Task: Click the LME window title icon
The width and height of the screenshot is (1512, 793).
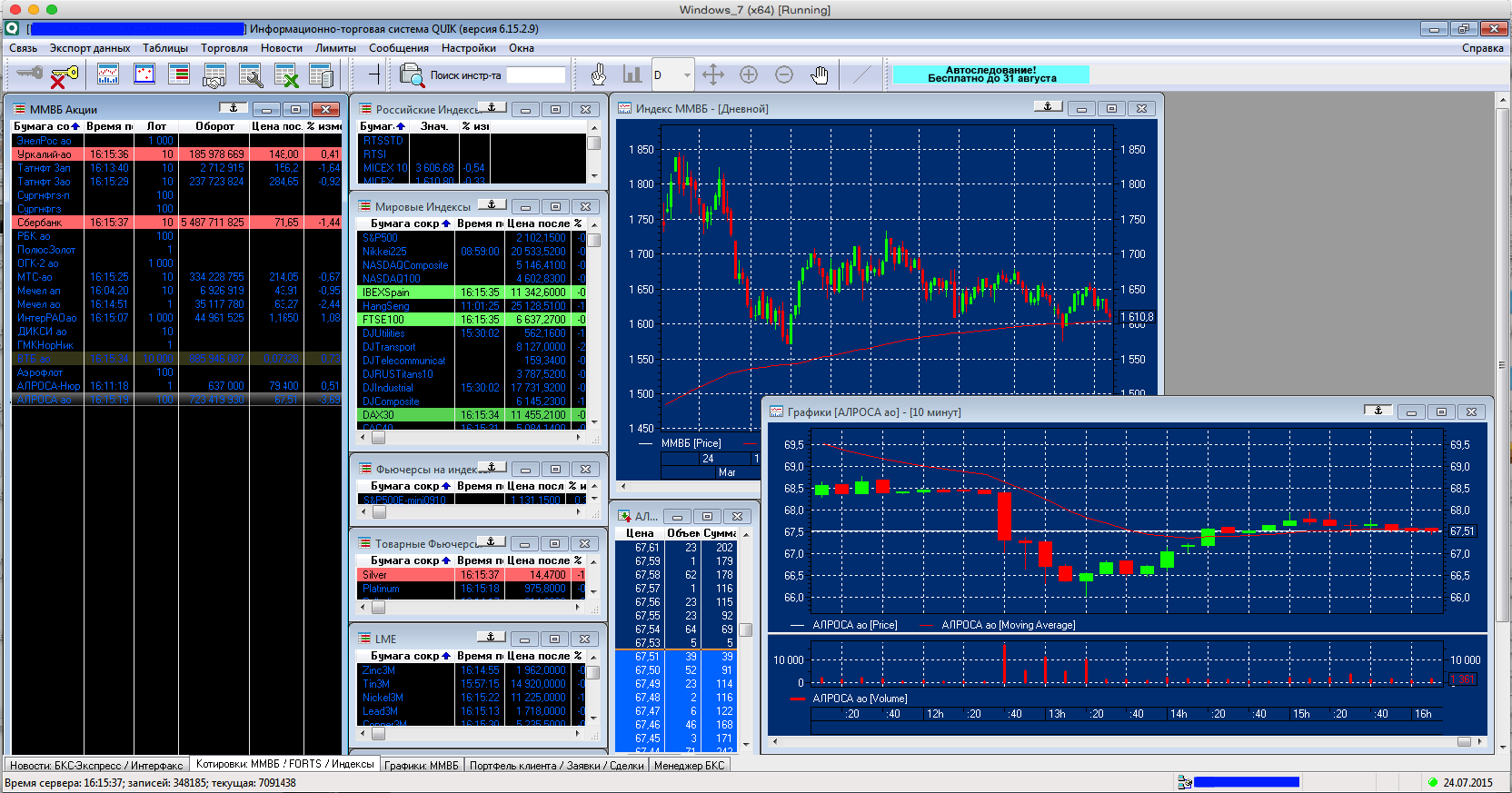Action: pyautogui.click(x=364, y=639)
